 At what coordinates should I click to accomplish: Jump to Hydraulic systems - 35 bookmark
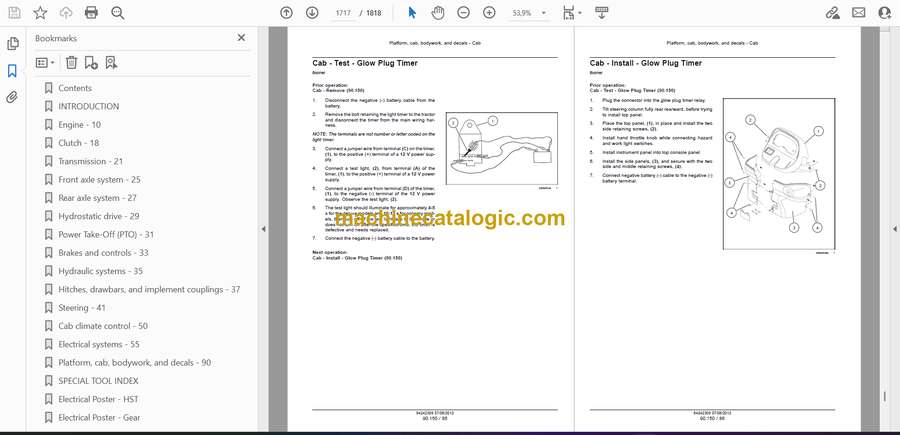tap(100, 271)
